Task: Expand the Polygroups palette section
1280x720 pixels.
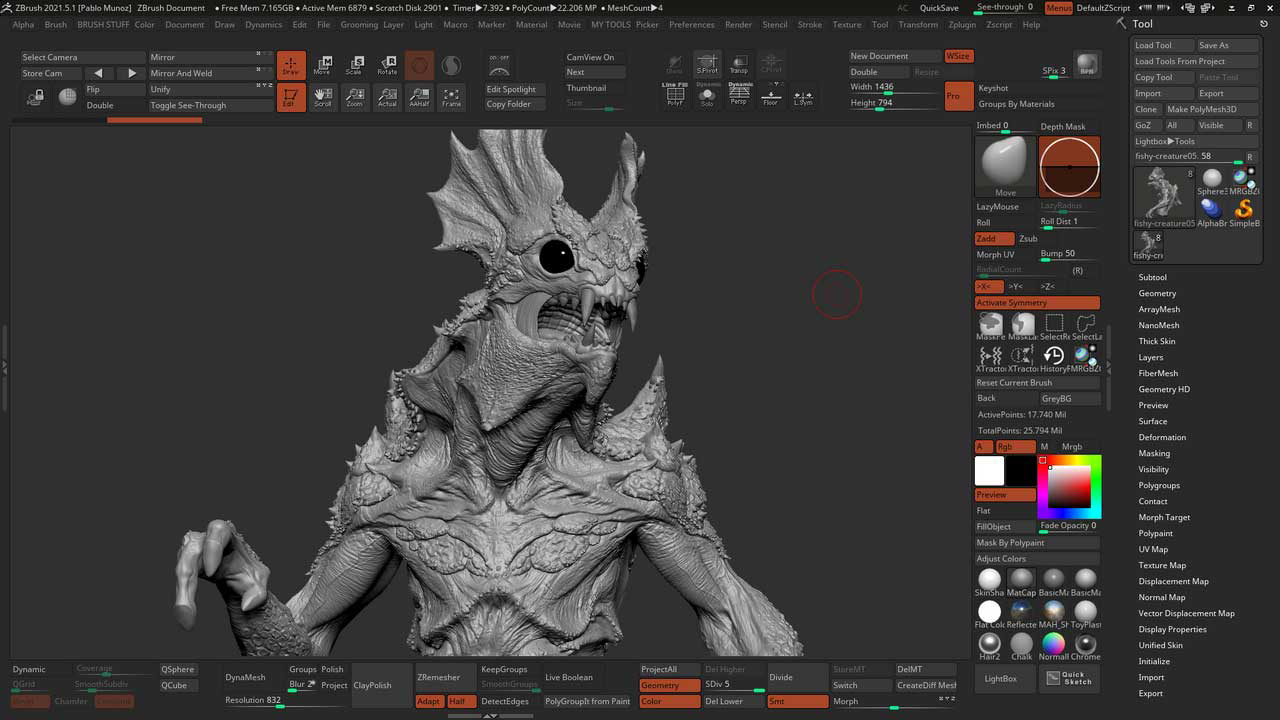Action: point(1159,485)
